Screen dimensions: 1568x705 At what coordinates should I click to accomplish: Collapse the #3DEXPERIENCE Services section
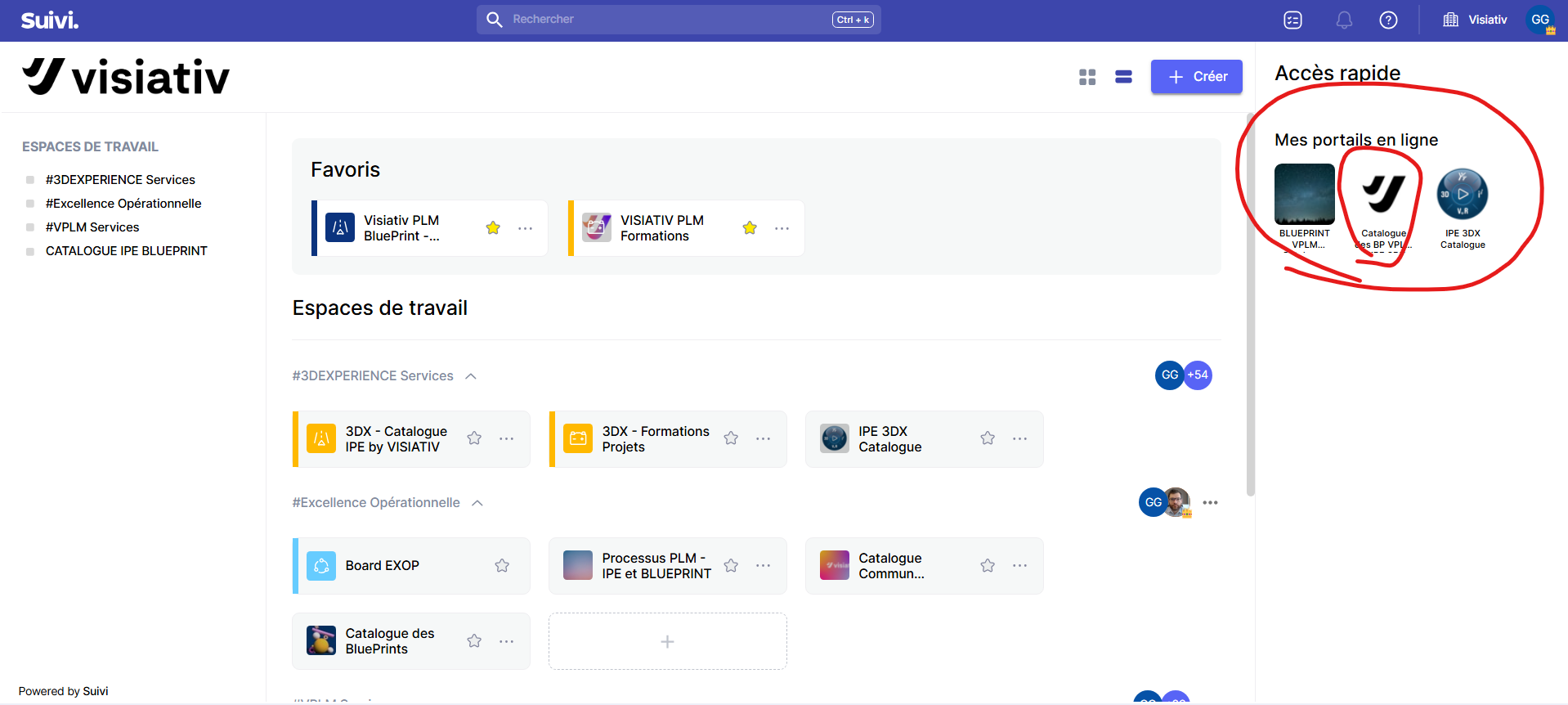click(x=471, y=376)
